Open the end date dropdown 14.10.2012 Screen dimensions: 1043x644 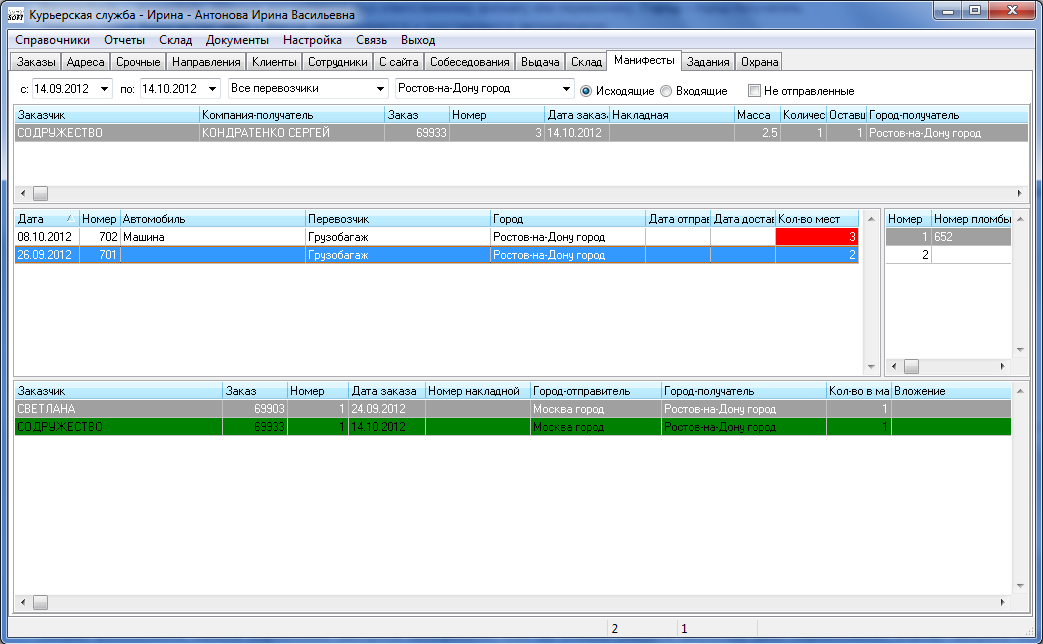pyautogui.click(x=213, y=88)
